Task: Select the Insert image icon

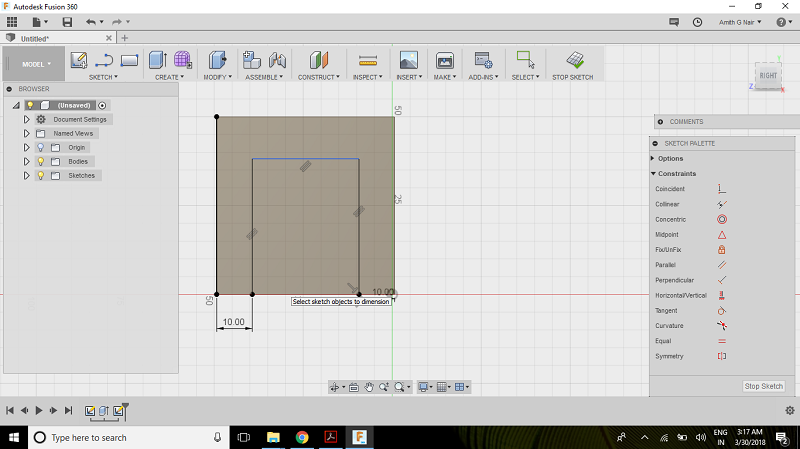Action: 409,60
